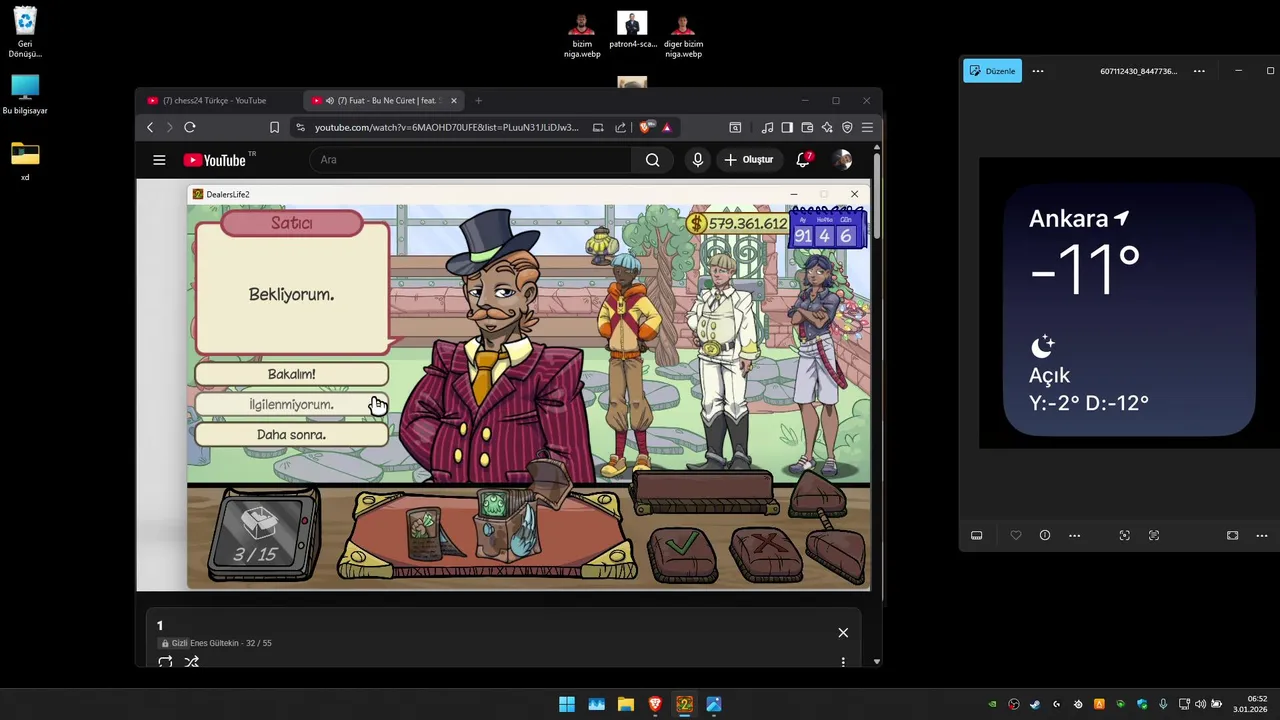The image size is (1280, 720).
Task: Open clock showing 06:52 and date
Action: tap(1250, 704)
